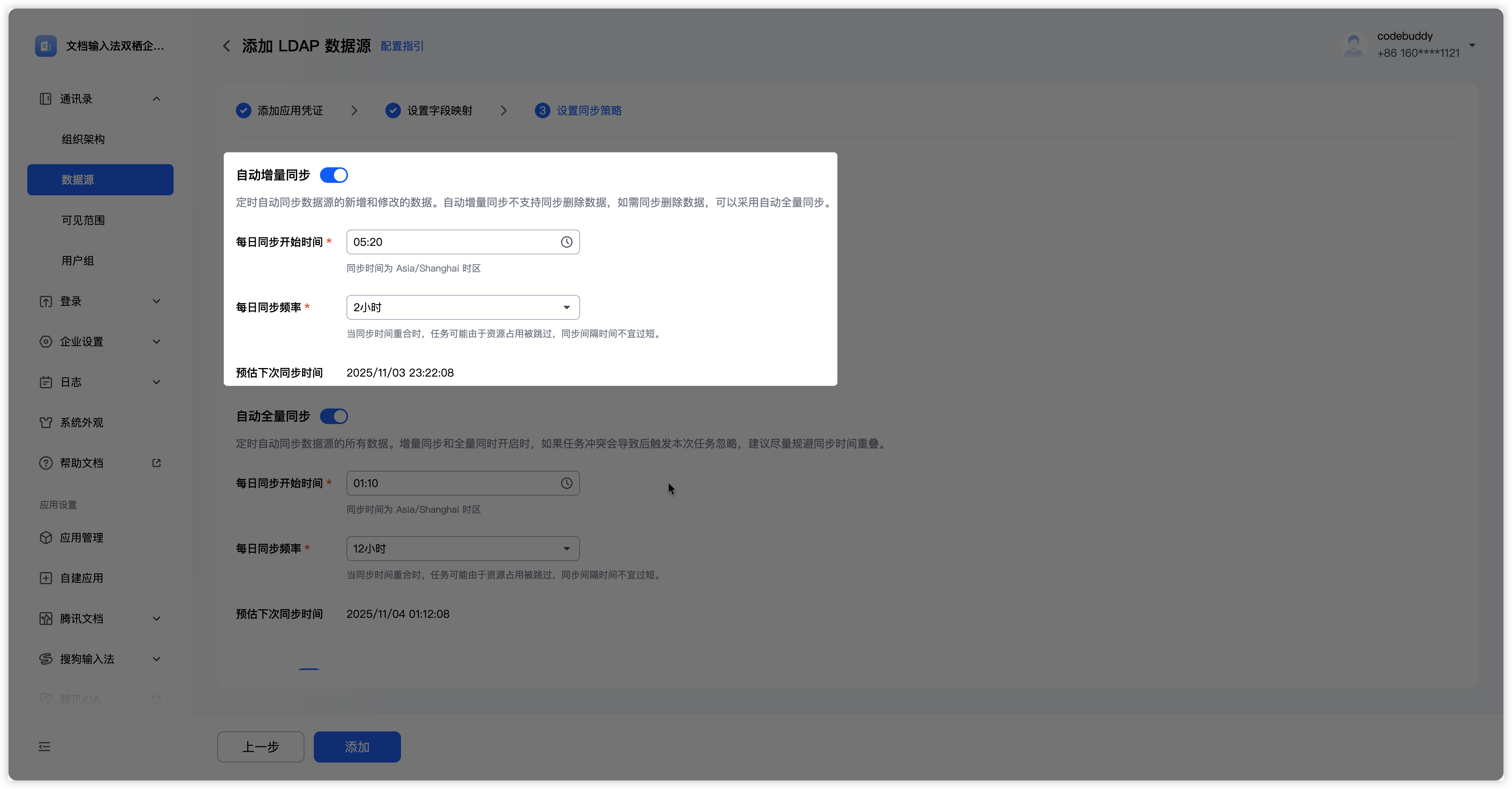Screen dimensions: 1512x789
Task: Click the clock icon in incremental sync time field
Action: coord(566,242)
